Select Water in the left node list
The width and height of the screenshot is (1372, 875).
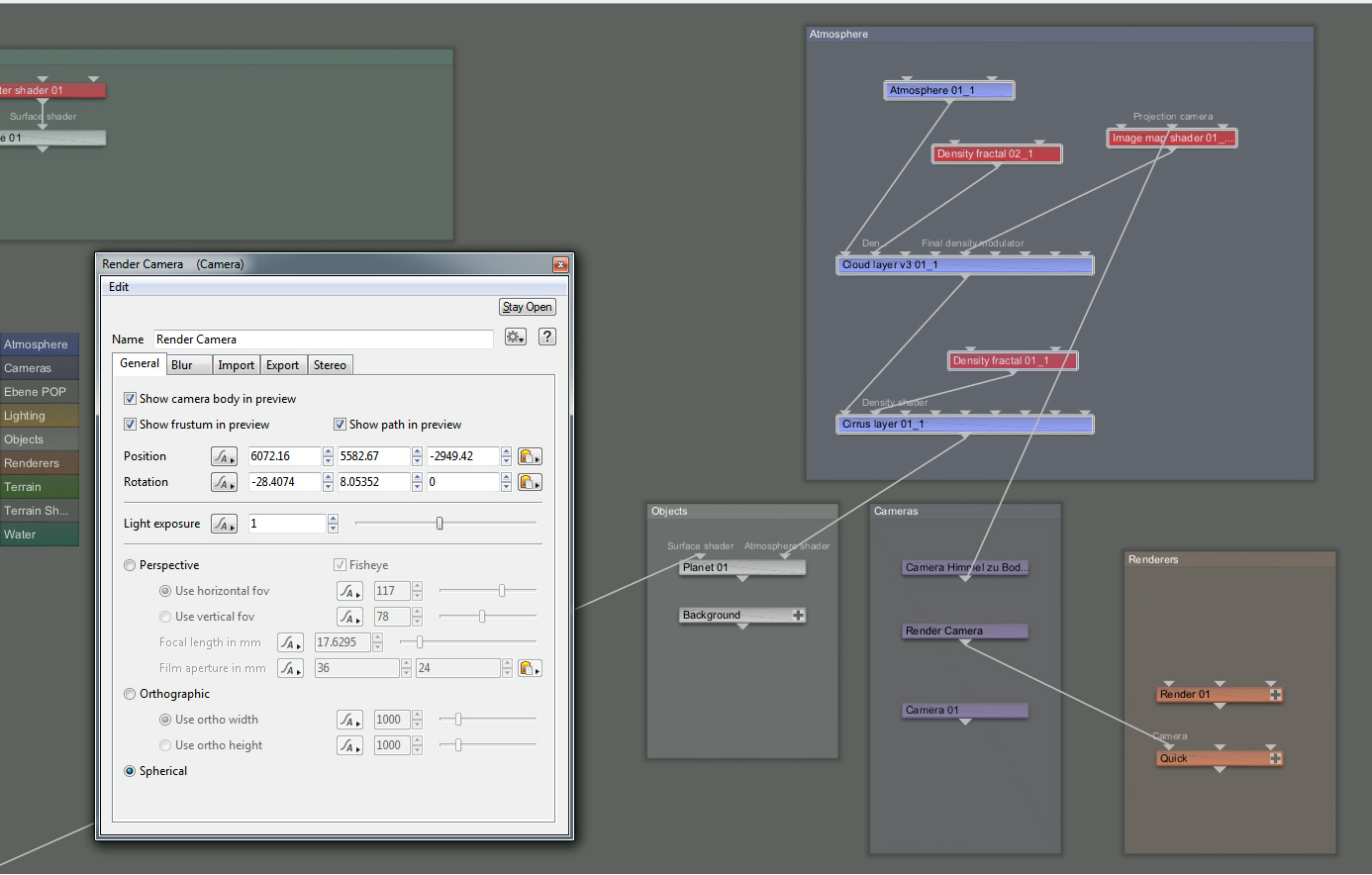39,535
